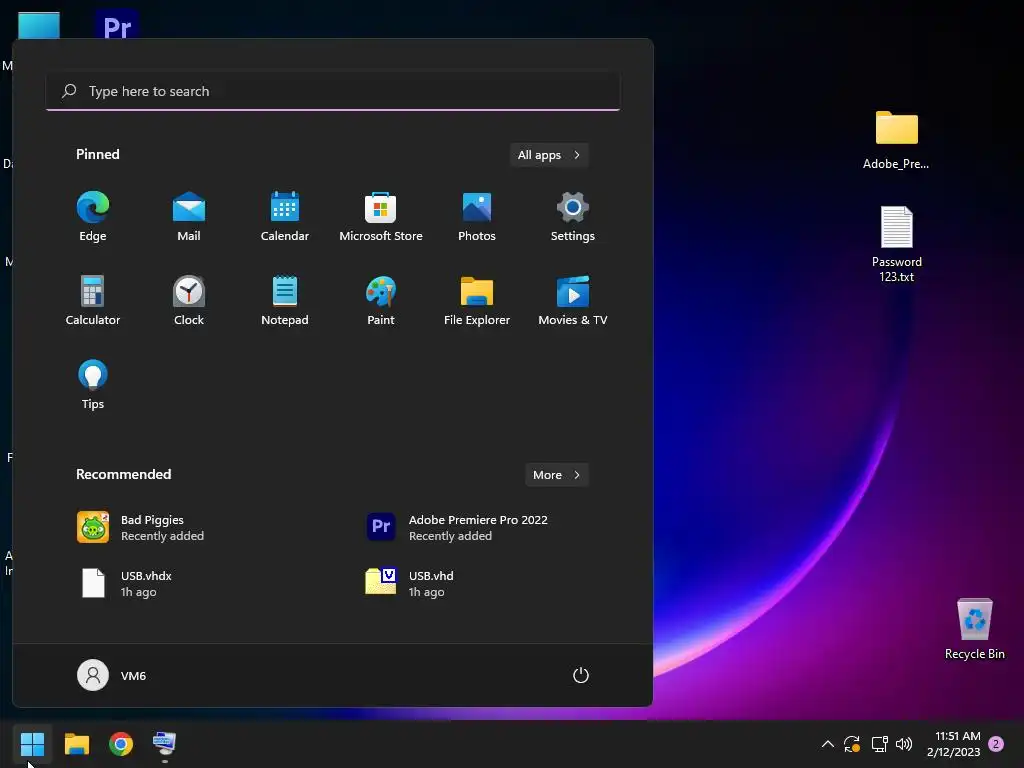Open Settings from pinned apps
Screen dimensions: 1024x768
point(573,216)
